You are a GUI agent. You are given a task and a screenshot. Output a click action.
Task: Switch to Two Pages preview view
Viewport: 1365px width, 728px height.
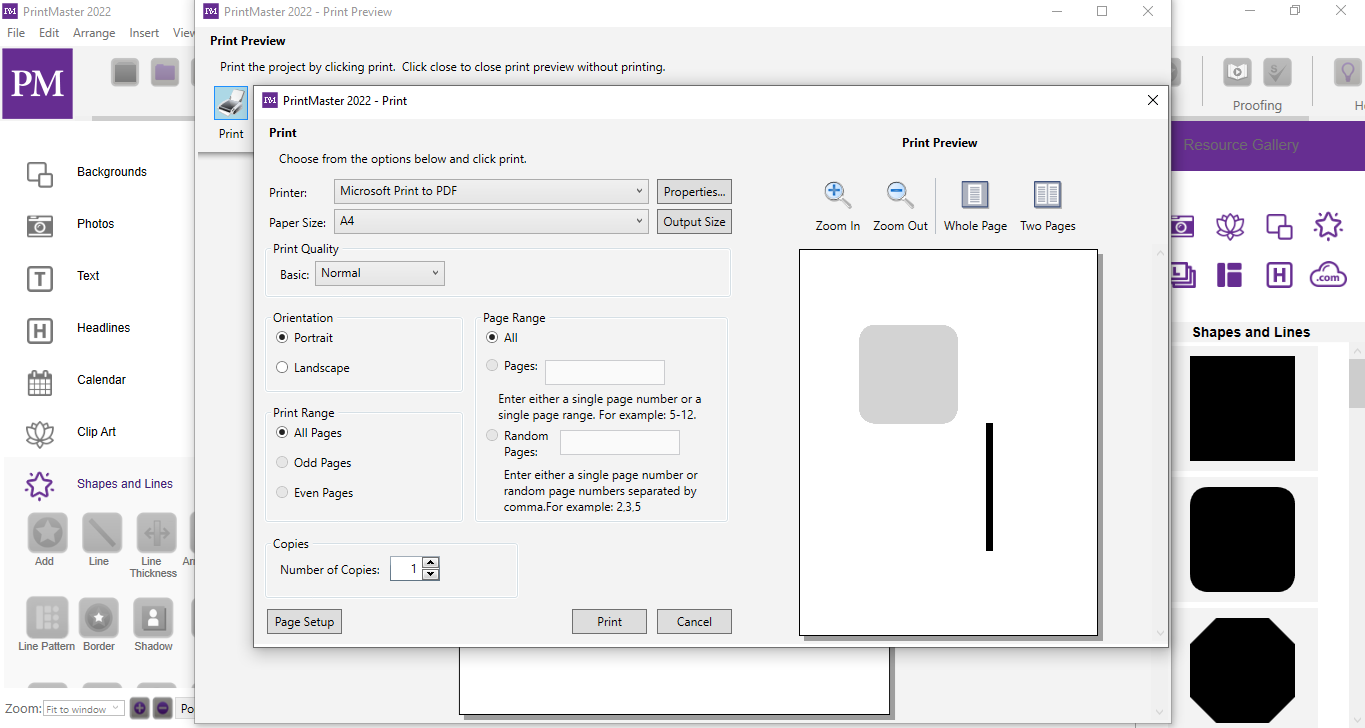click(x=1047, y=194)
